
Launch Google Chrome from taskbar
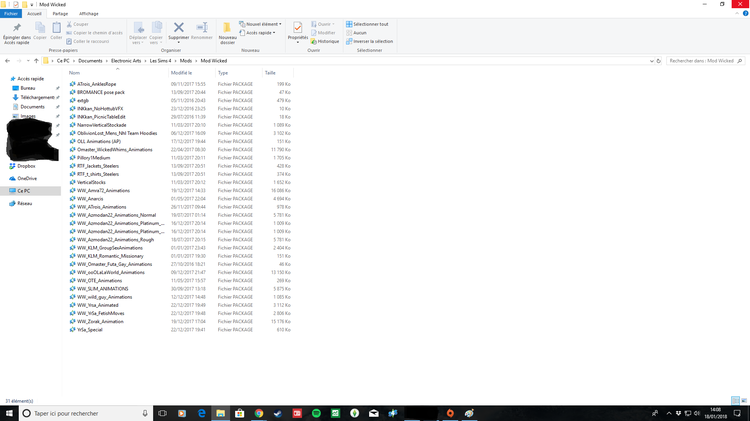(259, 413)
